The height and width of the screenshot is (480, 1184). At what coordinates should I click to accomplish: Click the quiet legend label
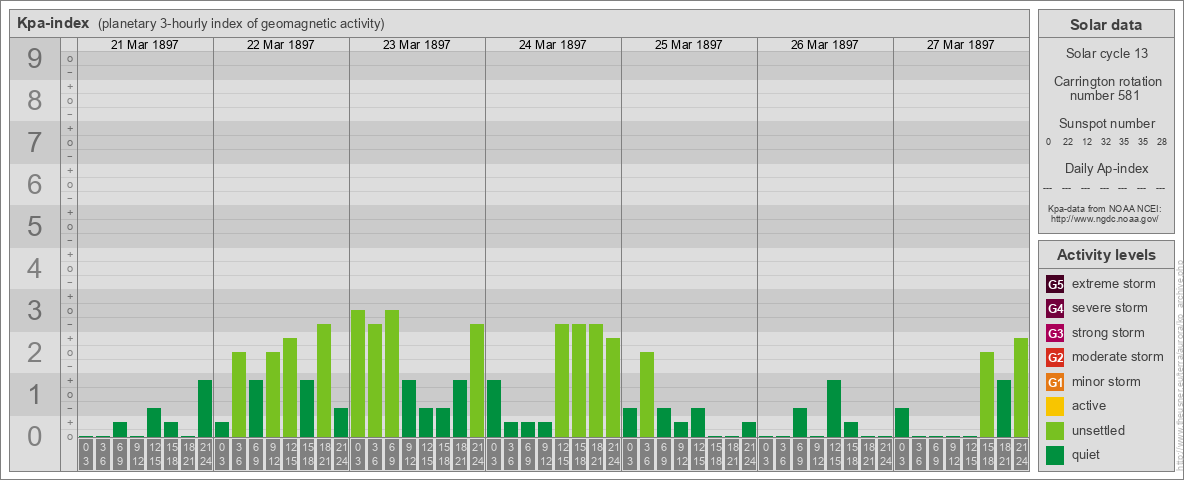click(1087, 454)
